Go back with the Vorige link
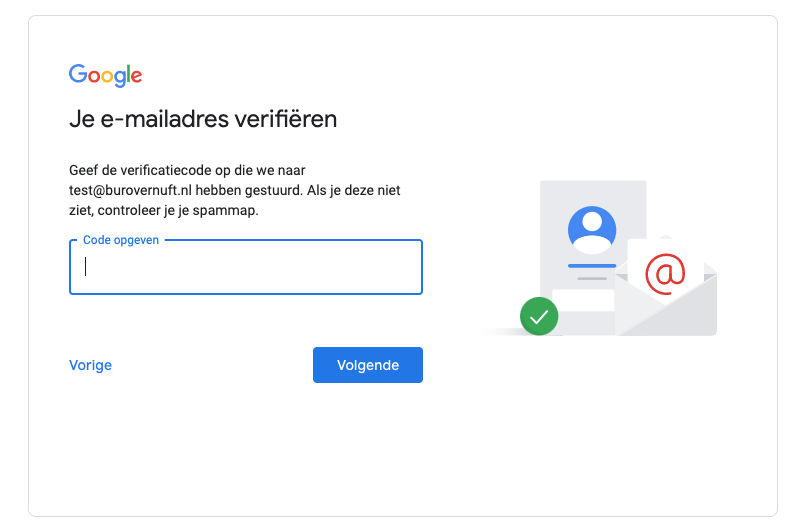The image size is (793, 527). (90, 365)
